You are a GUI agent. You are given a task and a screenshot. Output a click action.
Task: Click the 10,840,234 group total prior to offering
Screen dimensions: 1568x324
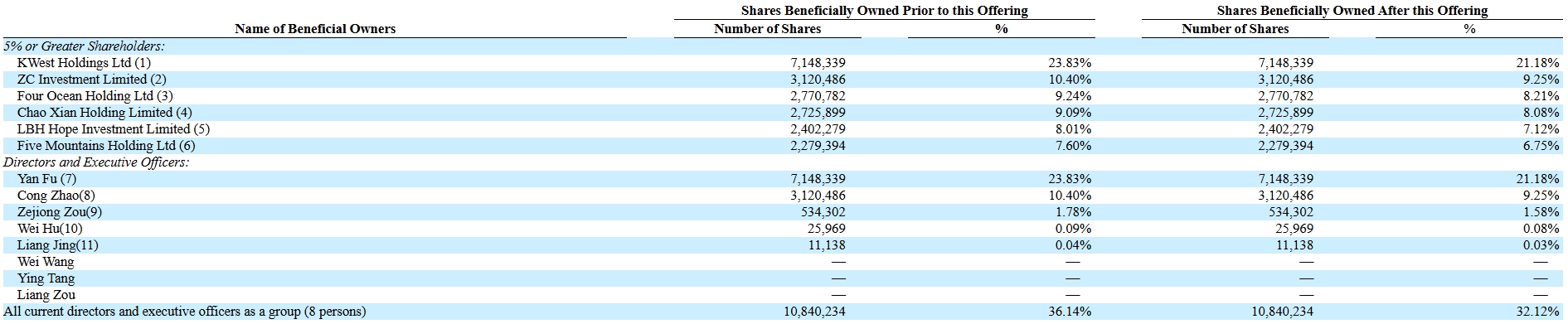[x=814, y=312]
